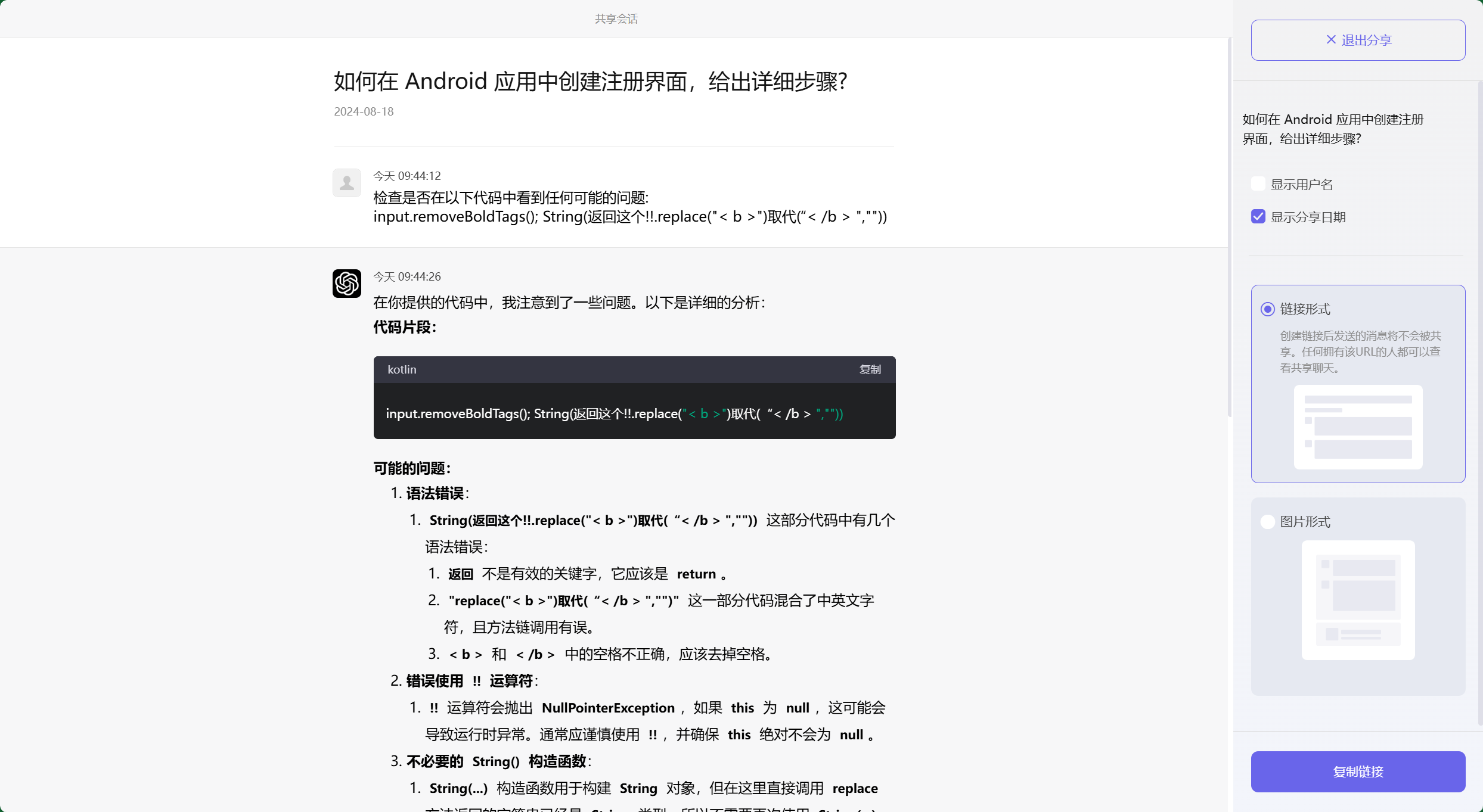
Task: Click the bold 代码片段 heading
Action: click(x=404, y=327)
